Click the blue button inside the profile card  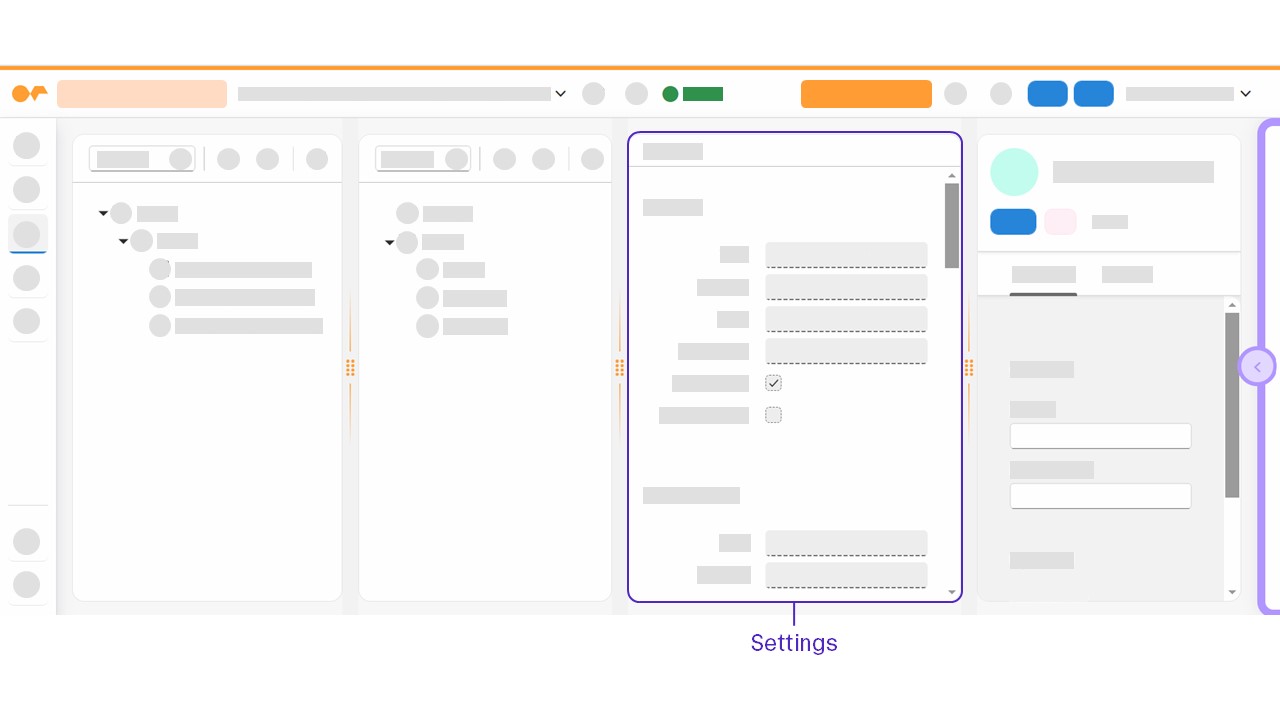1013,221
